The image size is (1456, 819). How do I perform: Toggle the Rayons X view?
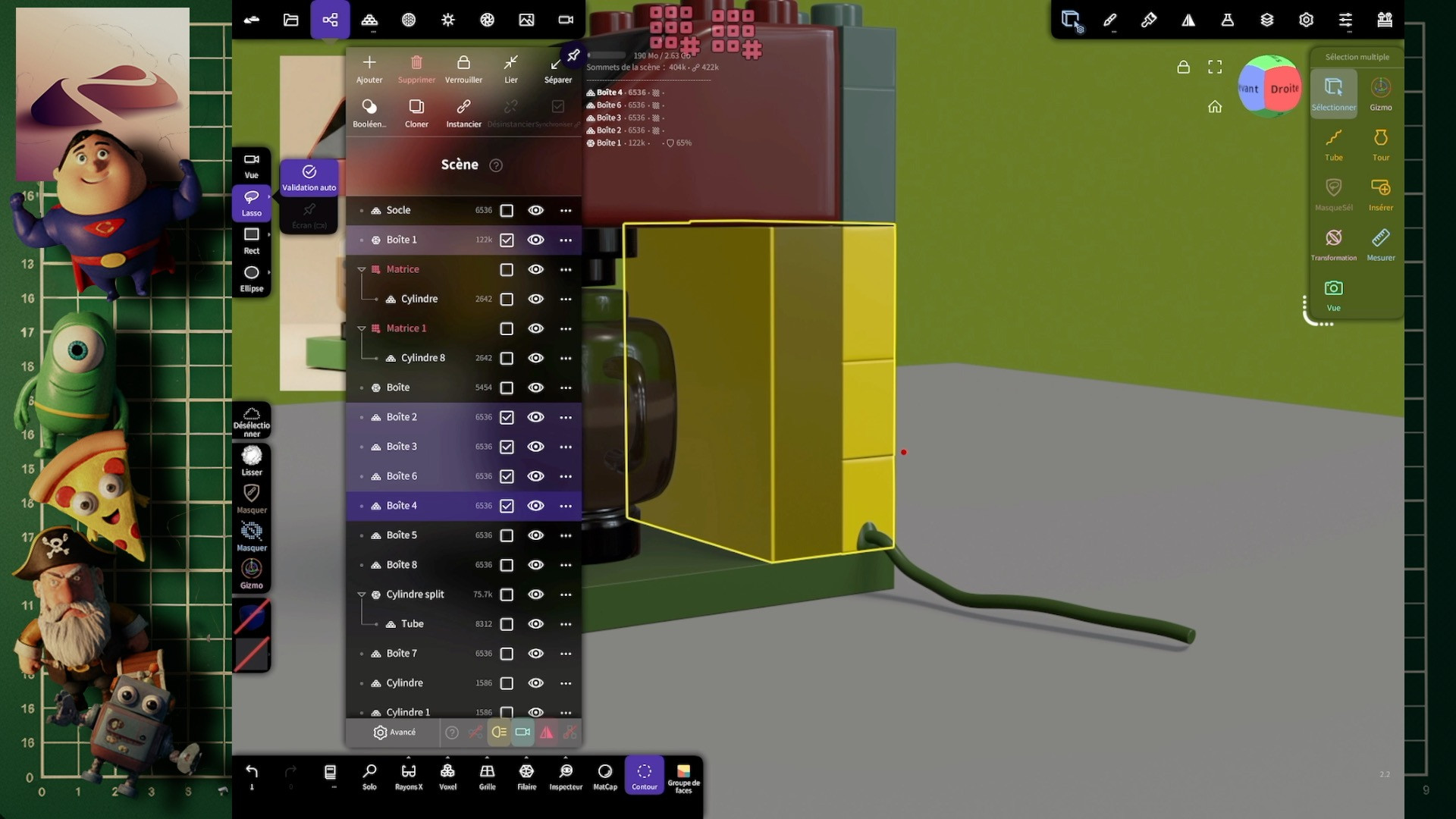pos(408,776)
